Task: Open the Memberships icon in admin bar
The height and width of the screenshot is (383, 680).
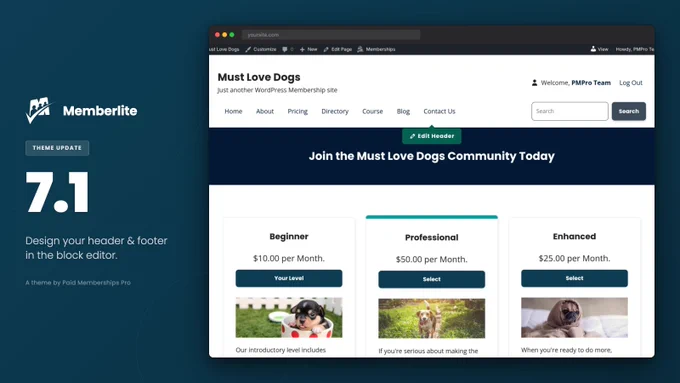Action: click(x=360, y=49)
